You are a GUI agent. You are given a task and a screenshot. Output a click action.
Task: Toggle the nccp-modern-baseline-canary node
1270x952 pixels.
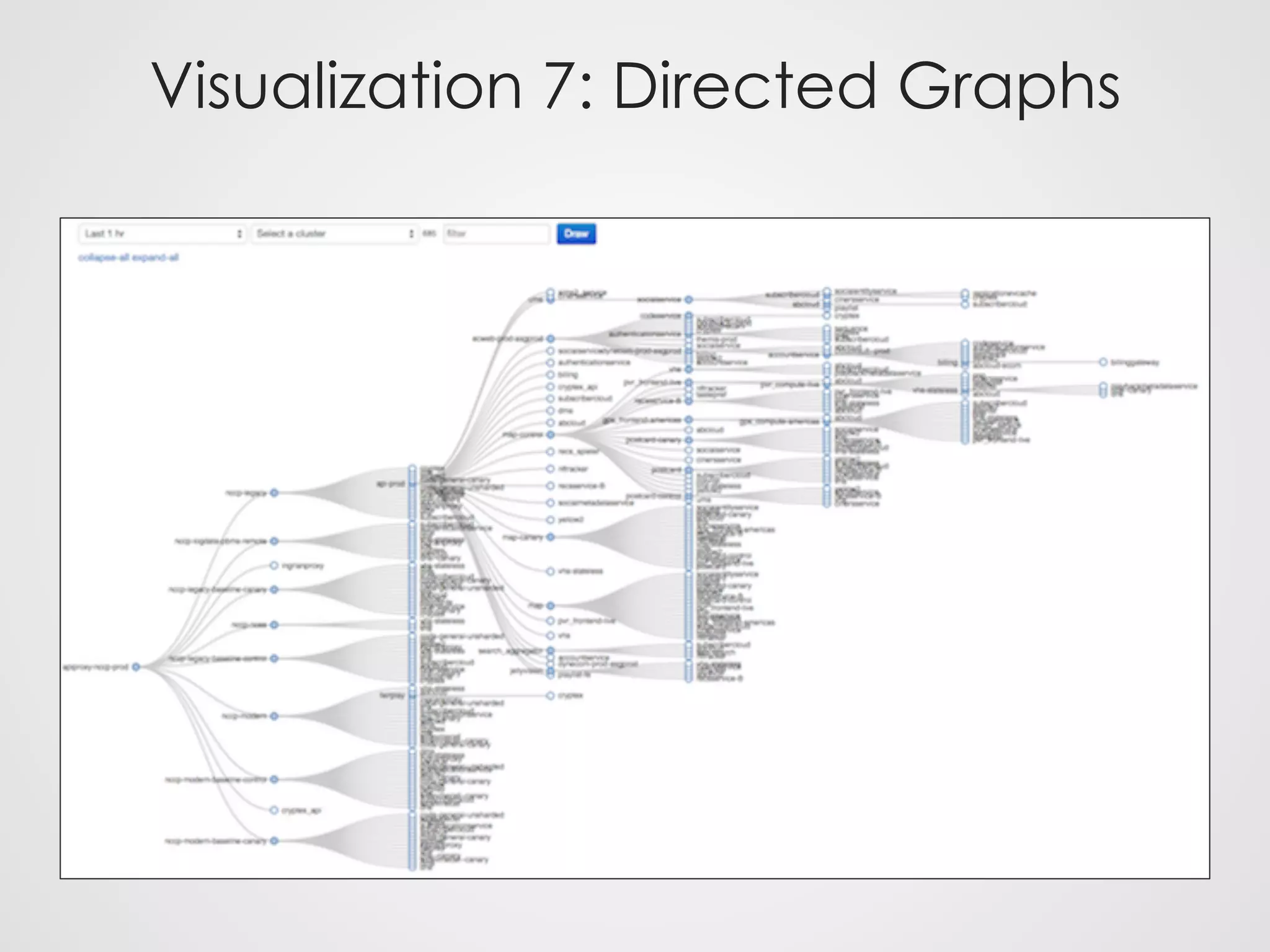[274, 841]
